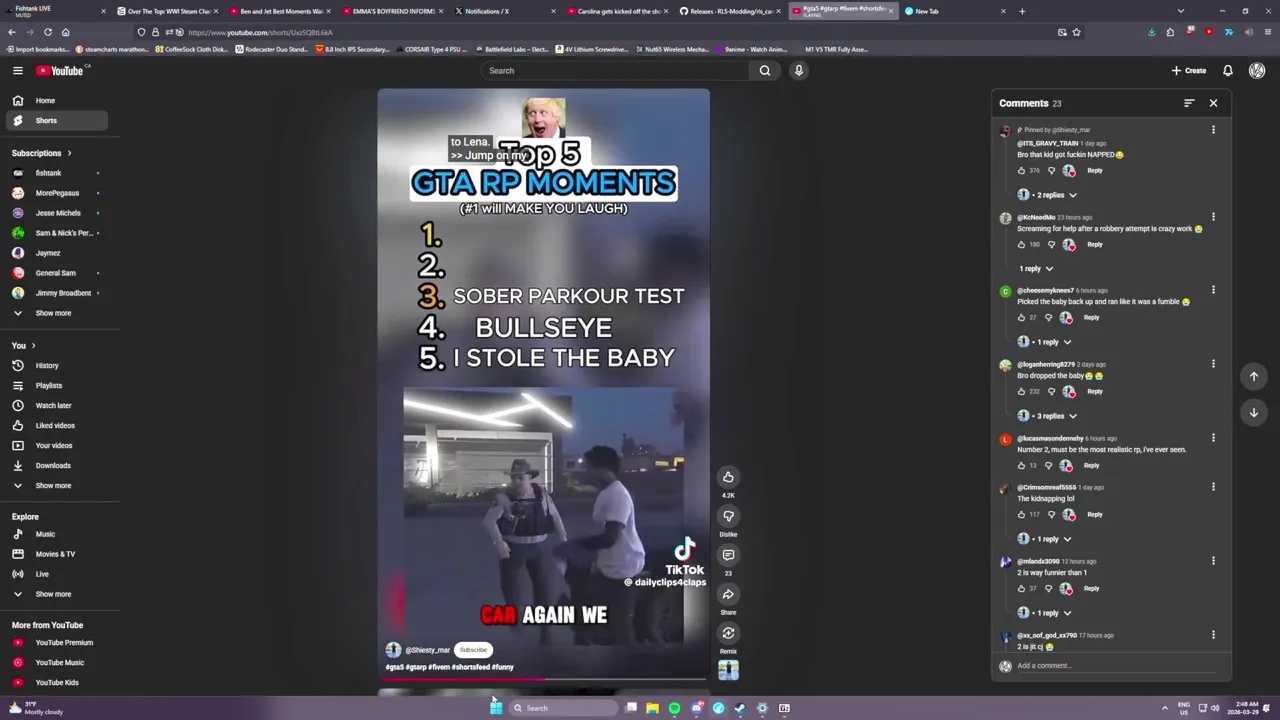Dislike the comment by @KcNeedMo
1280x720 pixels.
click(1051, 244)
